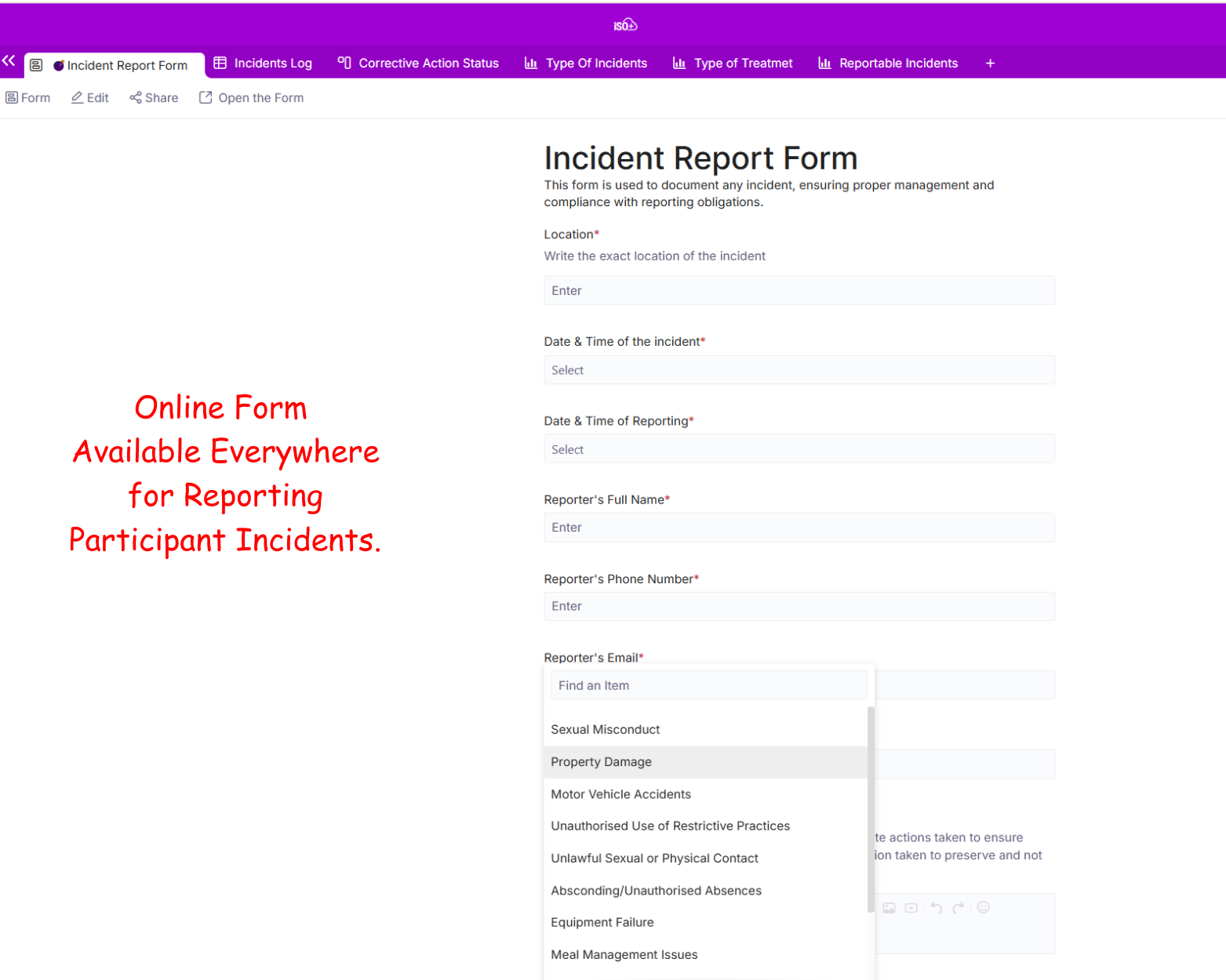Image resolution: width=1226 pixels, height=980 pixels.
Task: Choose Property Damage from the list
Action: tap(601, 762)
